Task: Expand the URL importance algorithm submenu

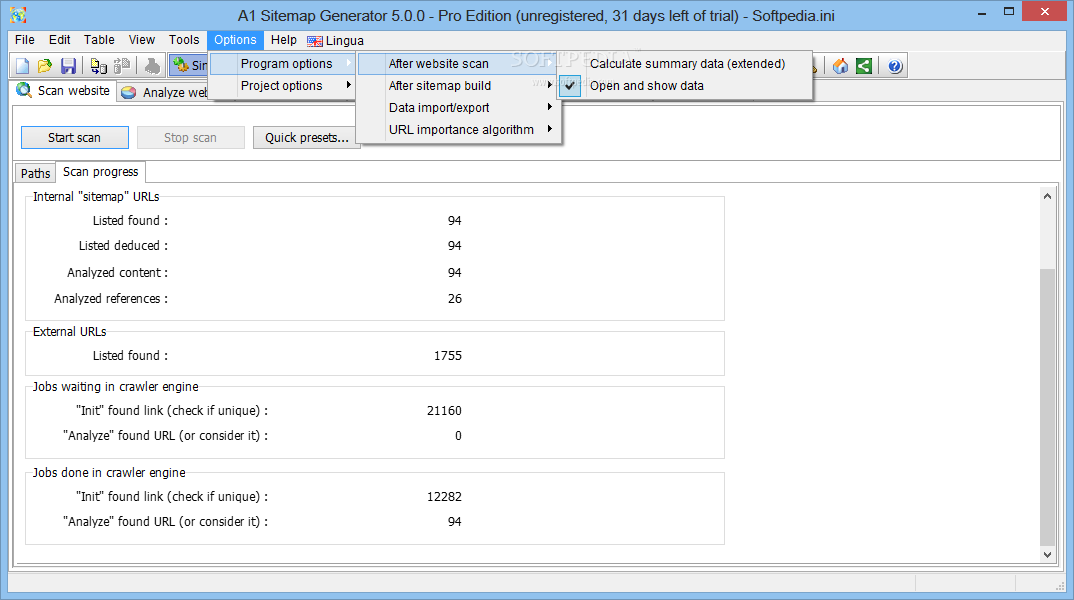Action: (x=457, y=129)
